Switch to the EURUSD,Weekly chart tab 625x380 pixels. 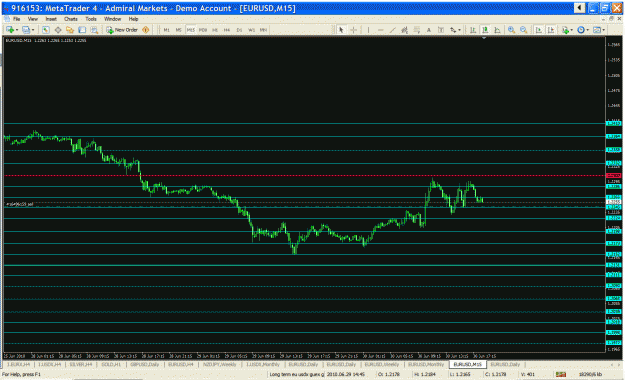pyautogui.click(x=381, y=364)
